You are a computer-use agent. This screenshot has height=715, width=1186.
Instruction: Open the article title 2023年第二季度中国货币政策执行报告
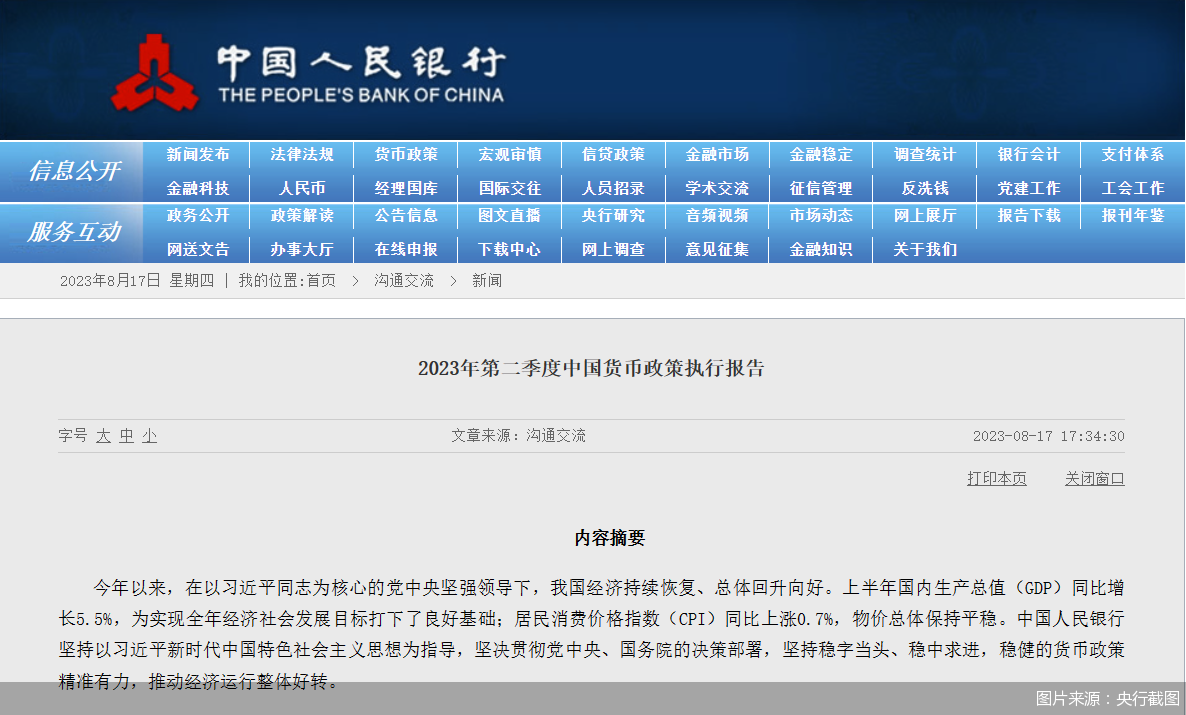pos(592,369)
